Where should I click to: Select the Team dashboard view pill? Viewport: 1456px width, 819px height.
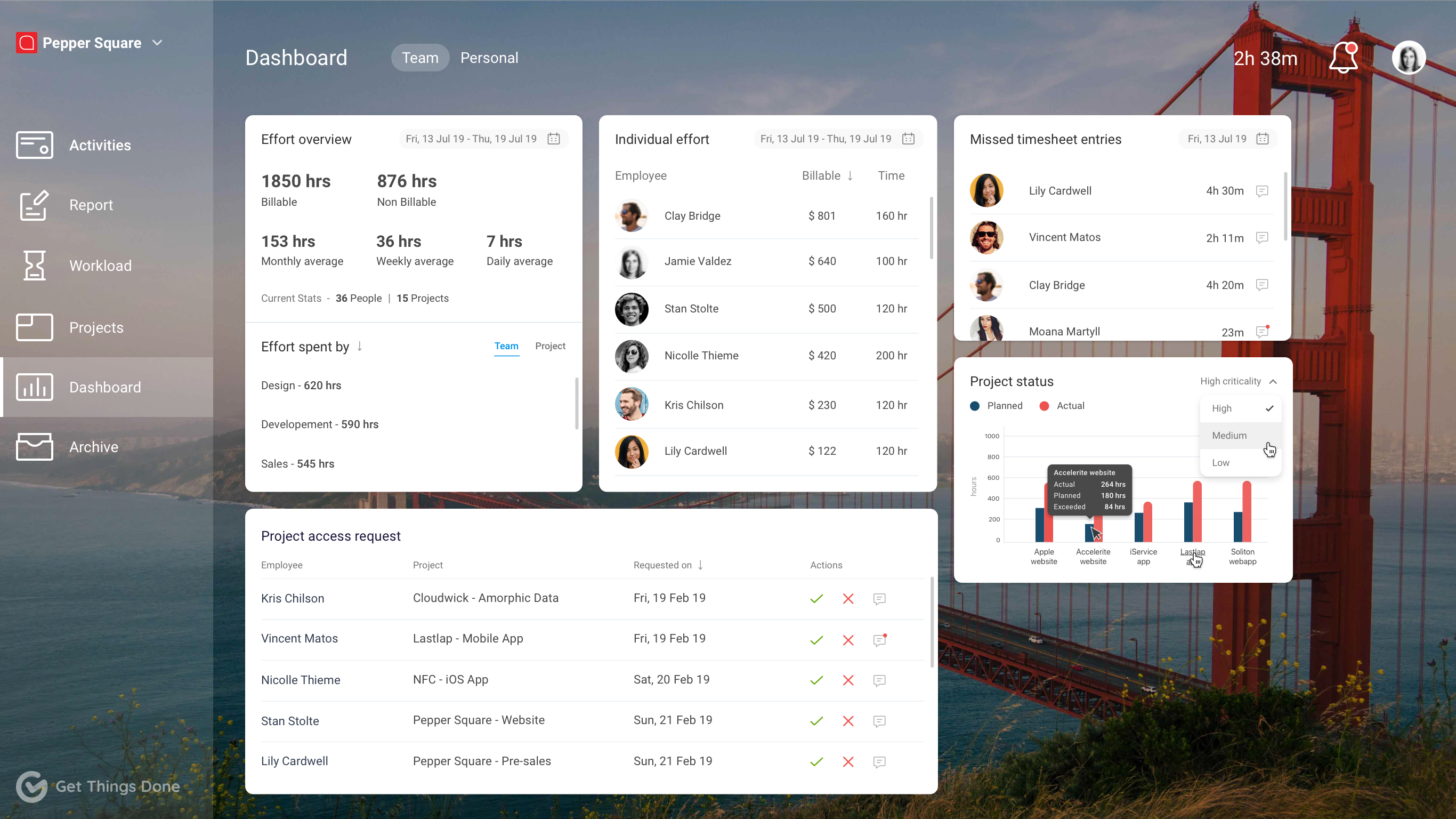(x=419, y=58)
